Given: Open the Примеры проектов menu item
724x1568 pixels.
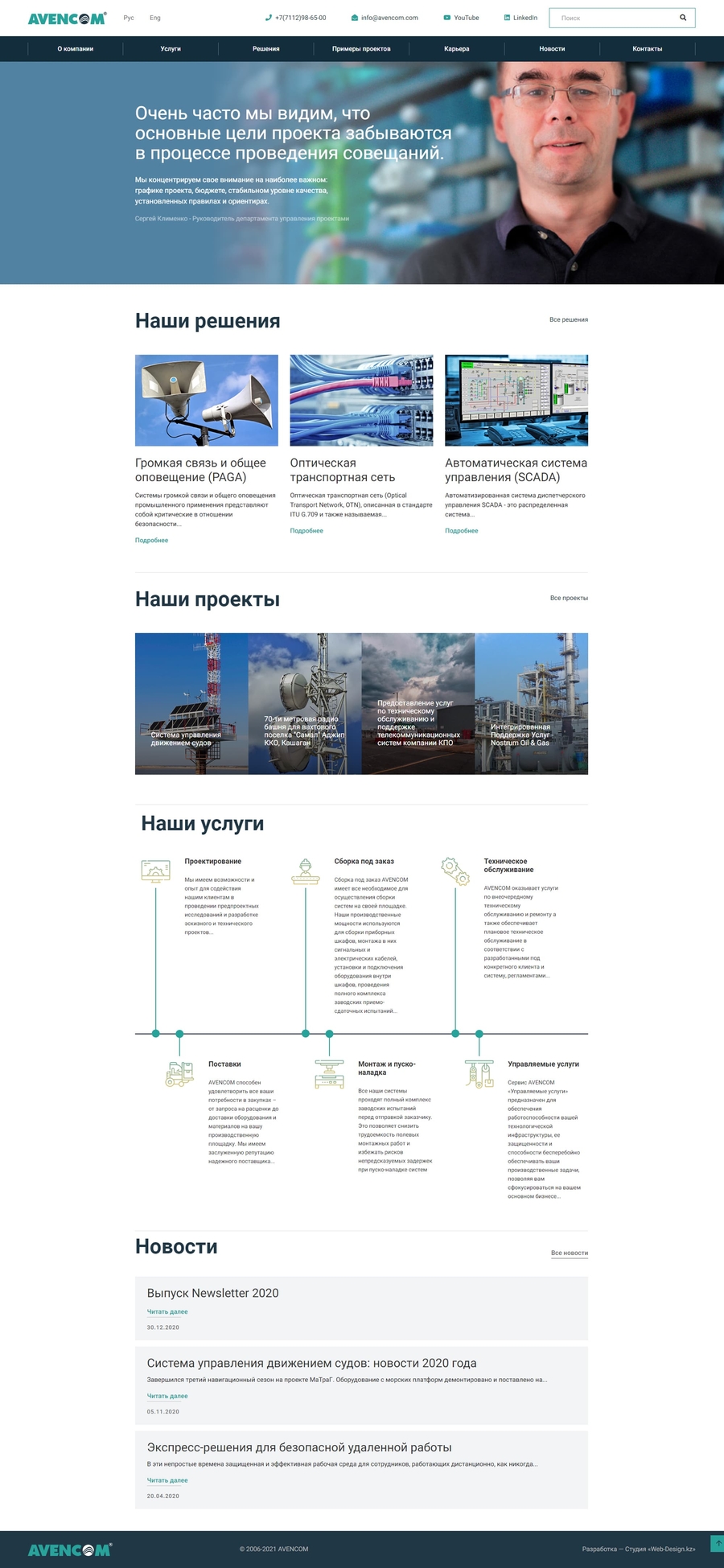Looking at the screenshot, I should click(x=361, y=49).
